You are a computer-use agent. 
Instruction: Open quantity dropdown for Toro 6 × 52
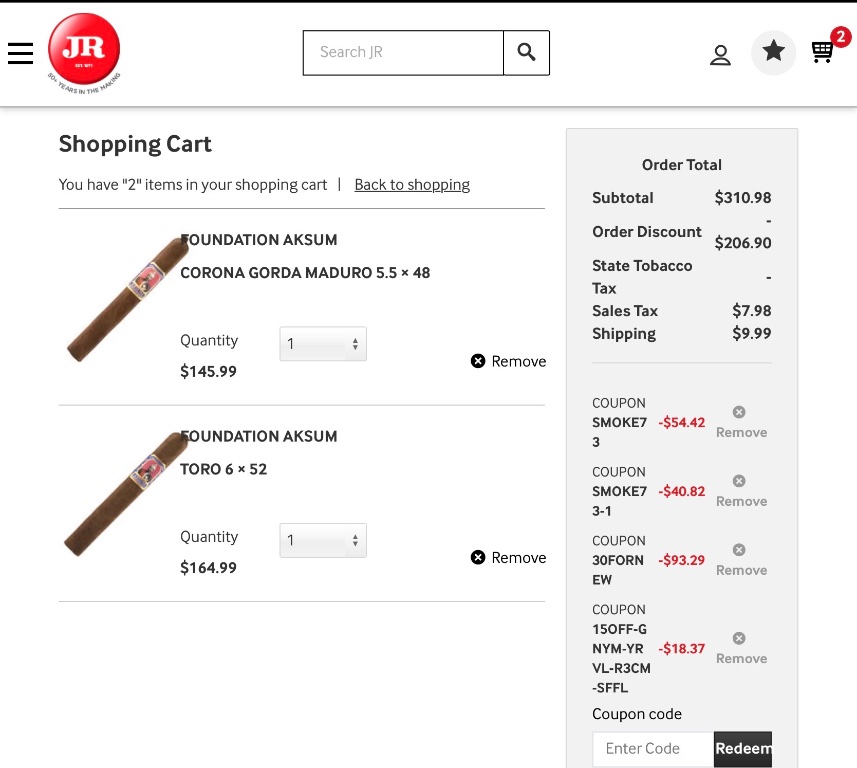tap(322, 541)
